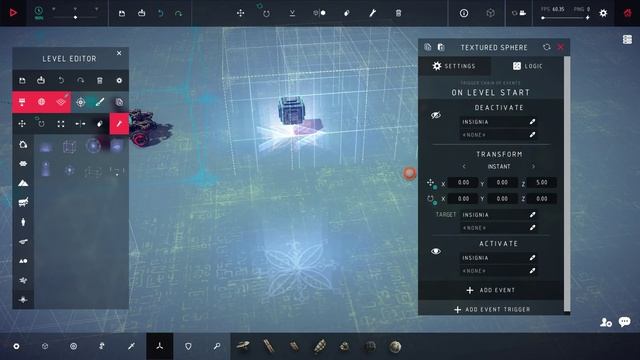Open Level Editor settings gear icon
This screenshot has width=640, height=360.
[119, 80]
